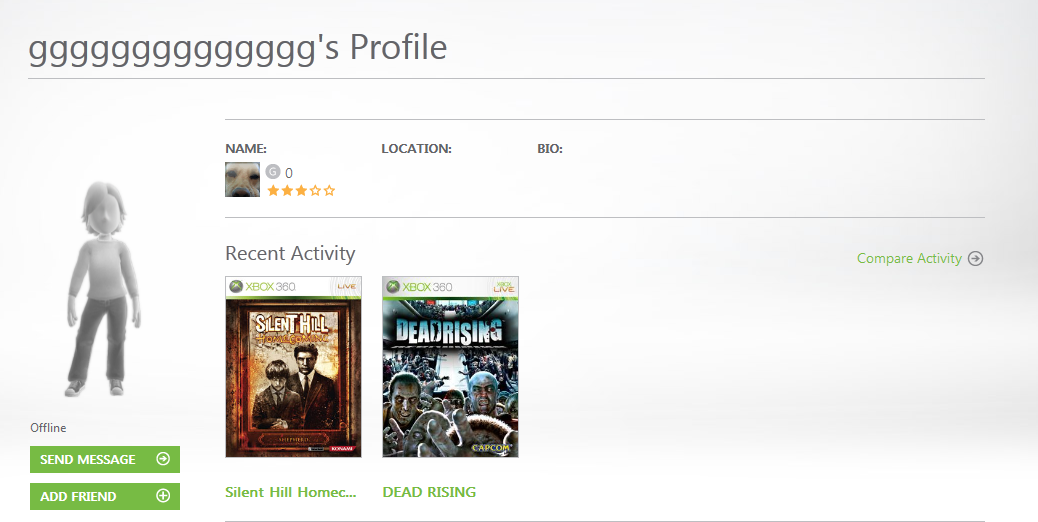
Task: Click the Recent Activity heading
Action: tap(290, 253)
